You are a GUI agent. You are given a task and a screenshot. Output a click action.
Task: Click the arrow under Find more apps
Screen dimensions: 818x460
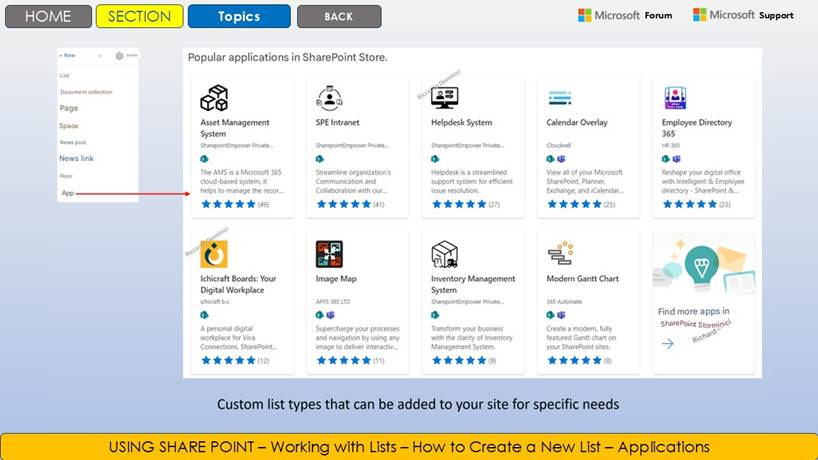click(667, 344)
